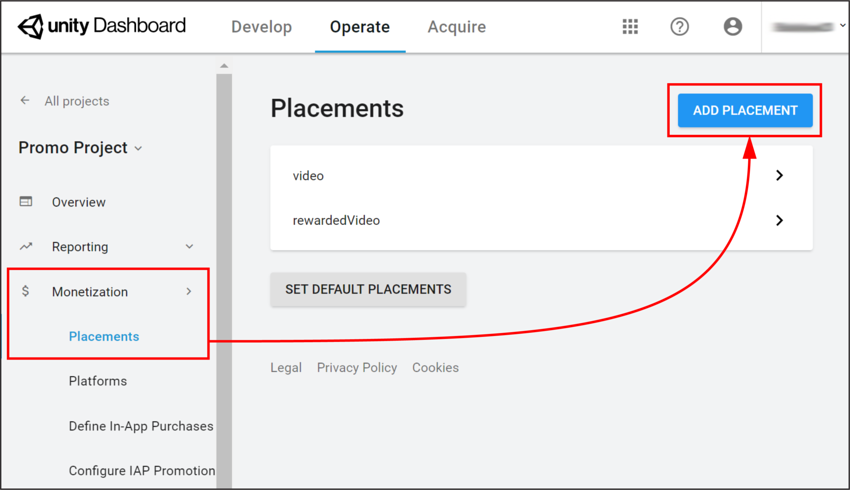Click the Monetization dollar icon
This screenshot has height=490, width=850.
point(25,291)
